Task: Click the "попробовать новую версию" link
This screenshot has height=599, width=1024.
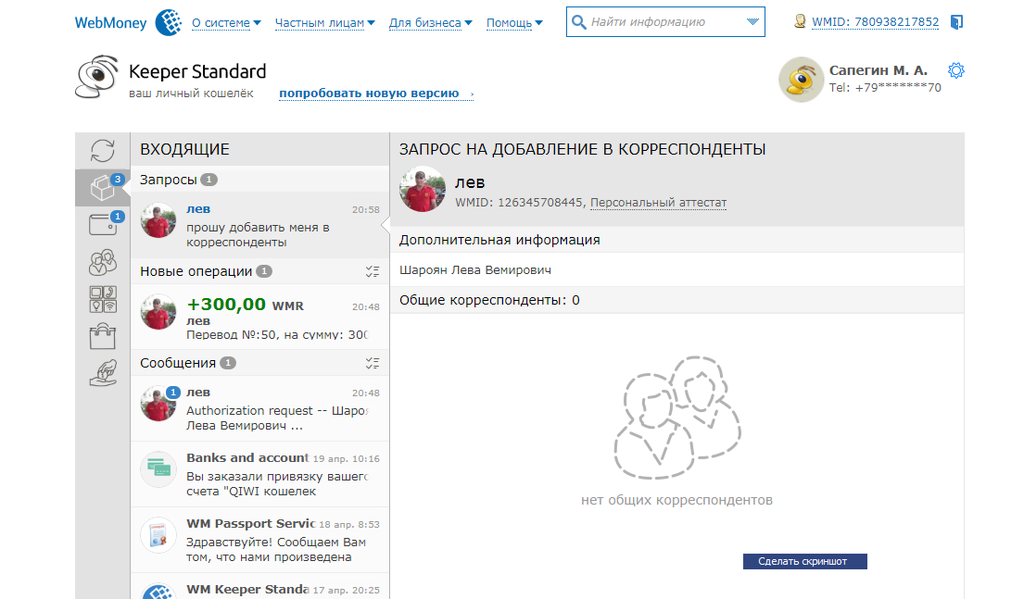Action: pos(370,94)
